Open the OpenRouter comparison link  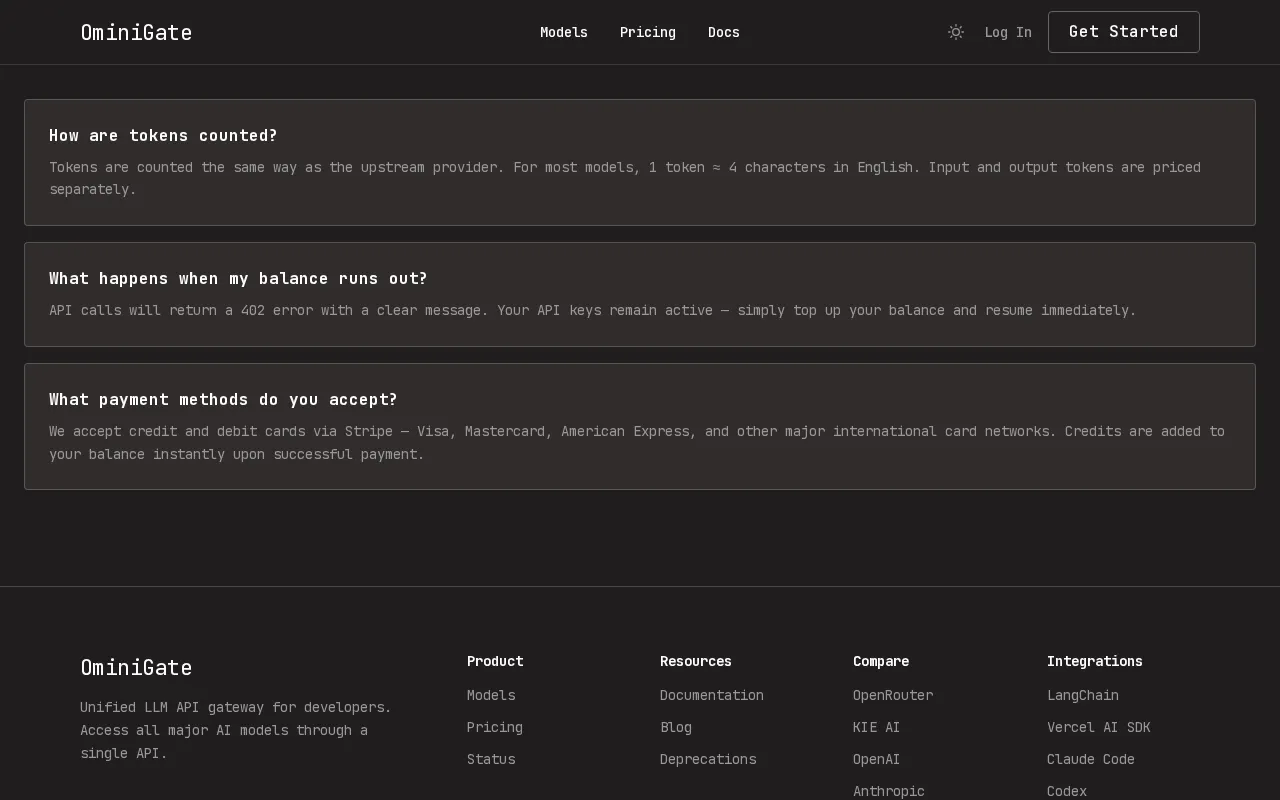tap(893, 695)
